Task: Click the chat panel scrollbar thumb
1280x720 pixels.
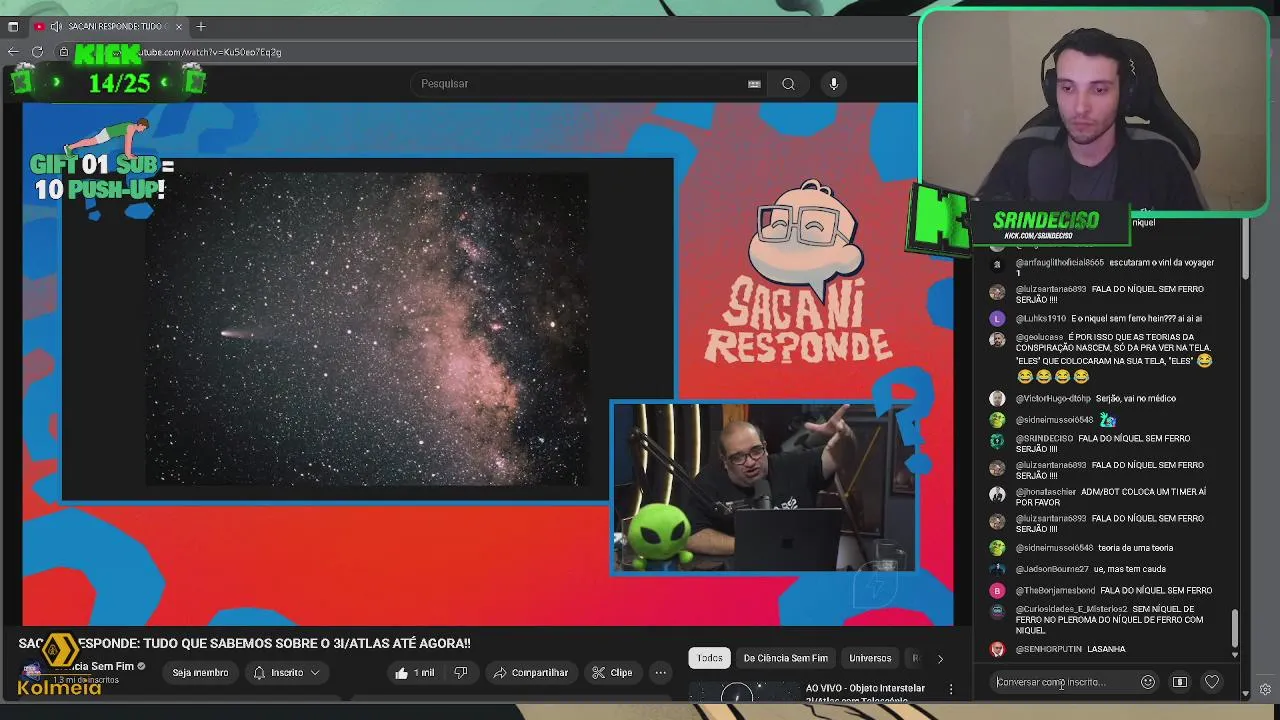Action: point(1235,629)
